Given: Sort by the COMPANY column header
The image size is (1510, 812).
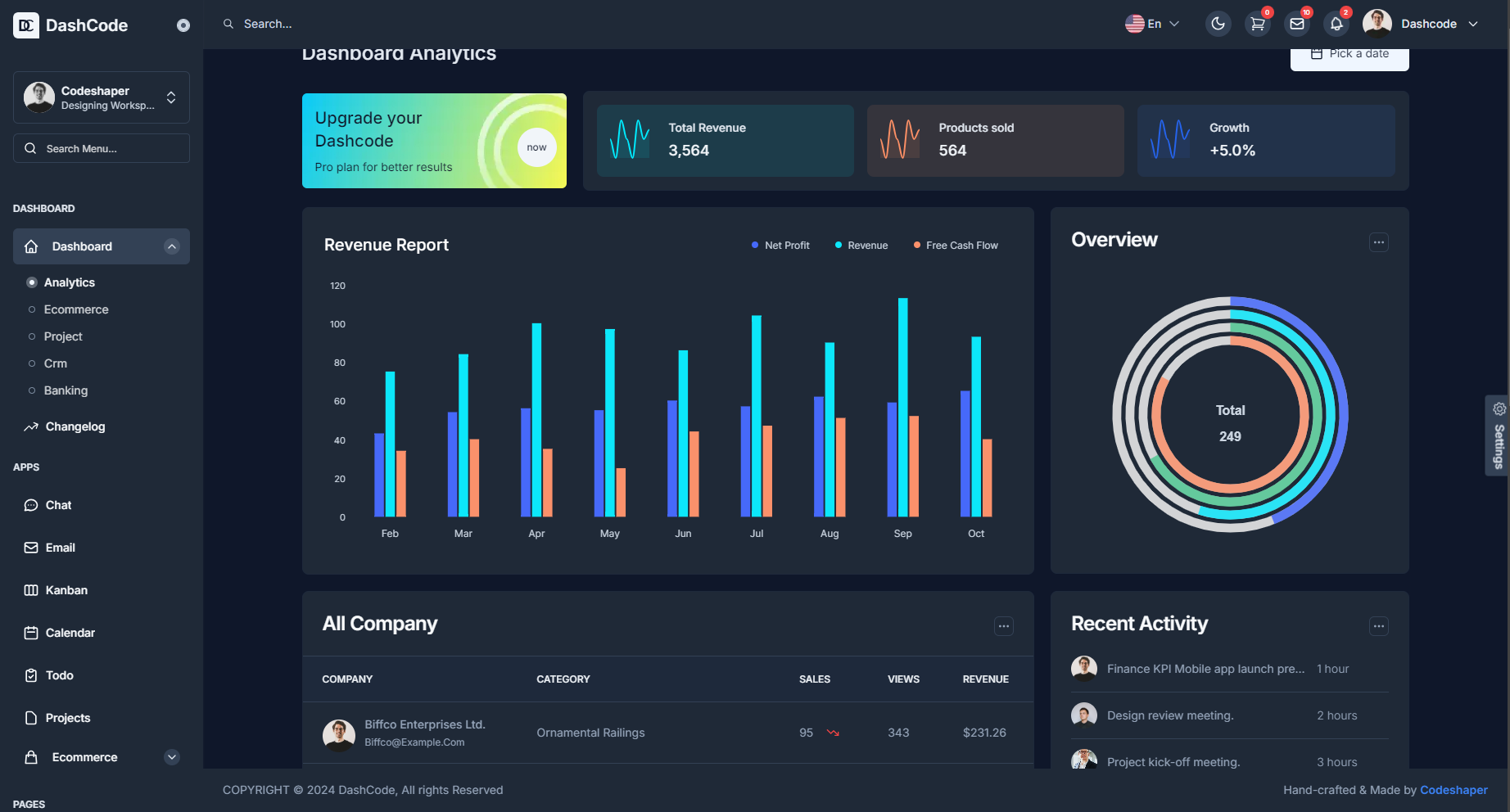Looking at the screenshot, I should [x=347, y=679].
